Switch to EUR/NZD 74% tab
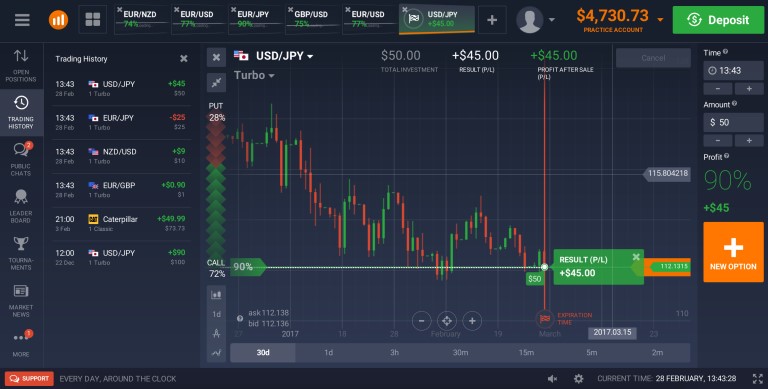Viewport: 768px width, 389px height. pyautogui.click(x=142, y=20)
